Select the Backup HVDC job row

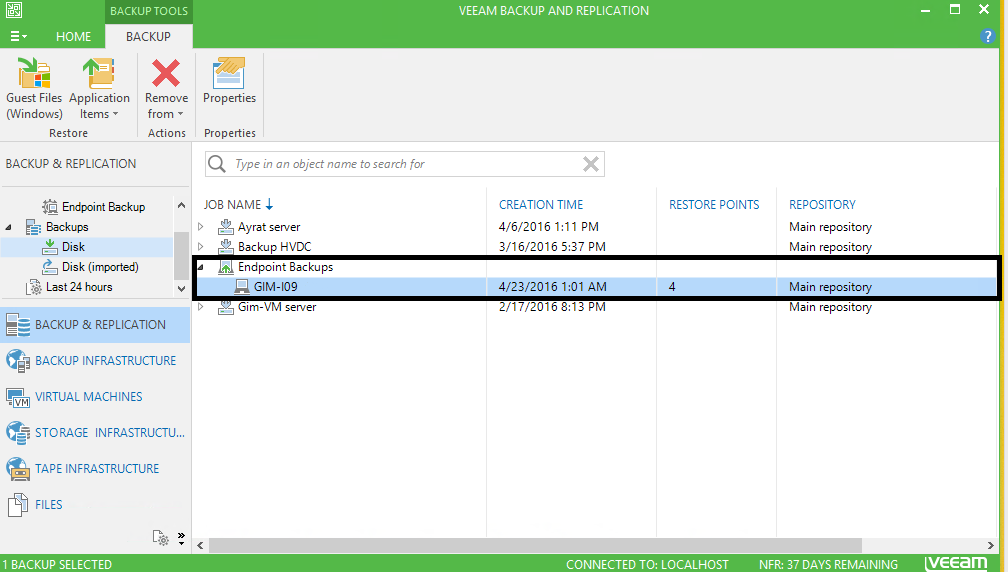click(597, 247)
